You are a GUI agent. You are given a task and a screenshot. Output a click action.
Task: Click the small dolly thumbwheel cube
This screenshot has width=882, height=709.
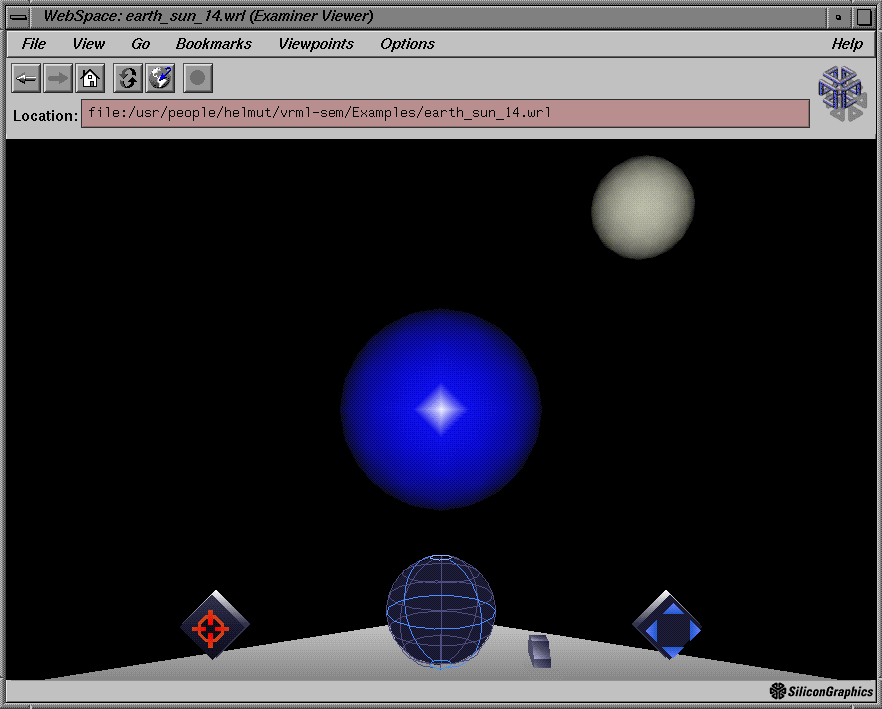point(539,651)
